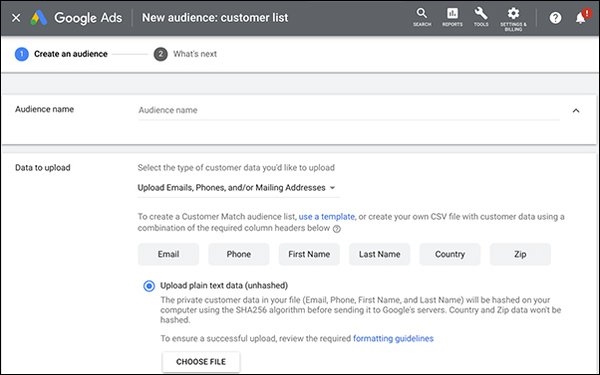Screen dimensions: 600x375
Task: Click the Country column header chip
Action: pos(450,254)
